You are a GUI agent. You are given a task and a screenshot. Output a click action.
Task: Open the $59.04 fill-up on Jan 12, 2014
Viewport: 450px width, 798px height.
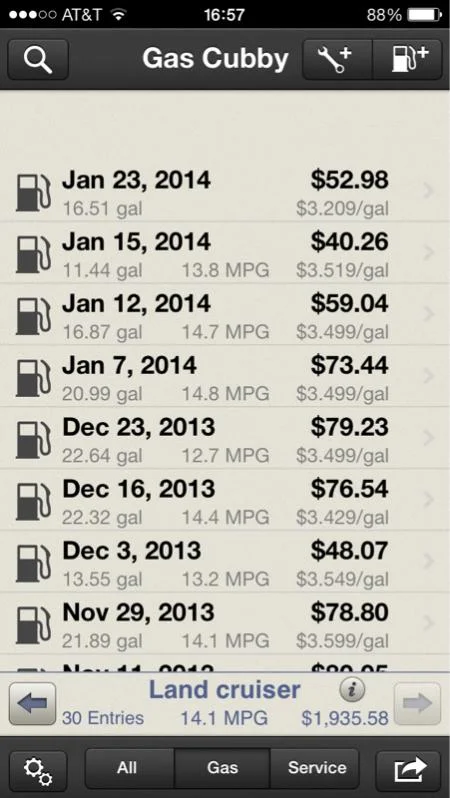[225, 315]
